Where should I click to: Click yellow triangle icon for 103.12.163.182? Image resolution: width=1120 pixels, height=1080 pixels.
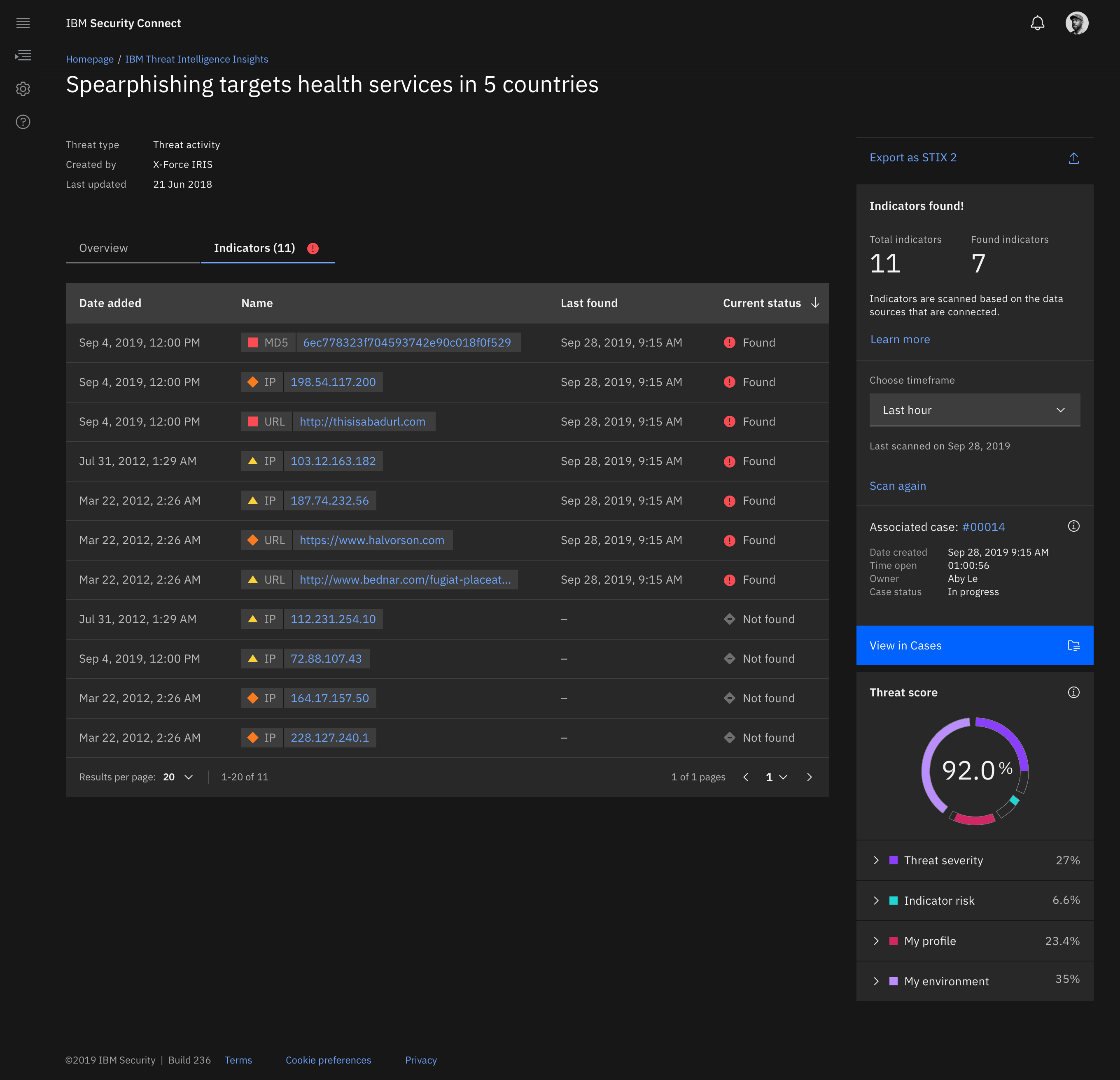click(252, 461)
